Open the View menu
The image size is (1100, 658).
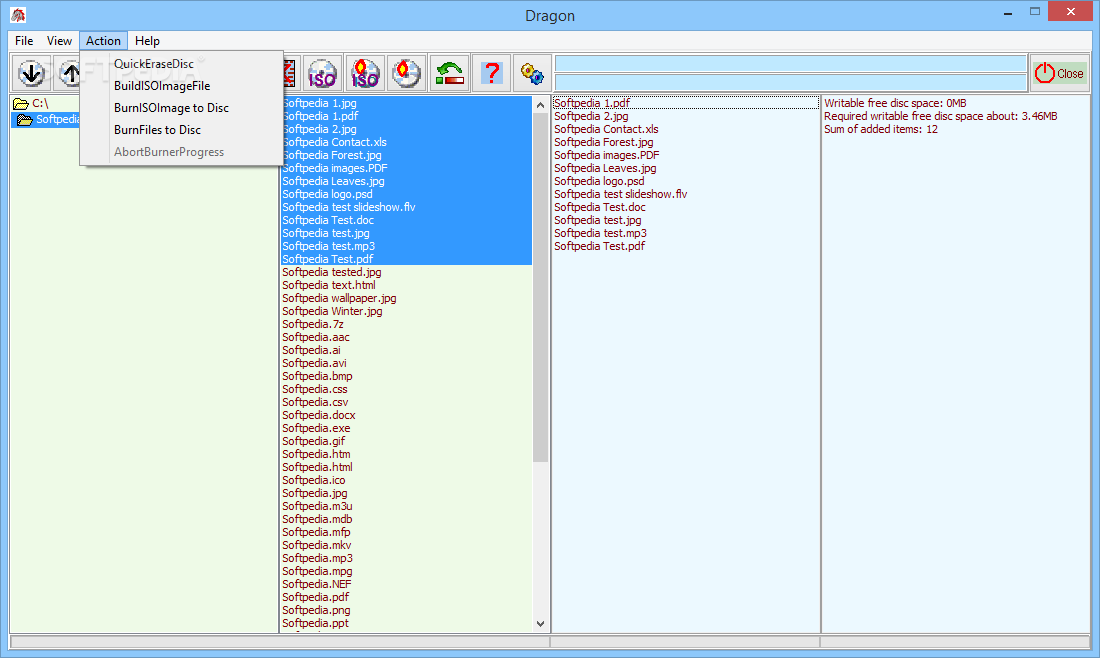(60, 41)
